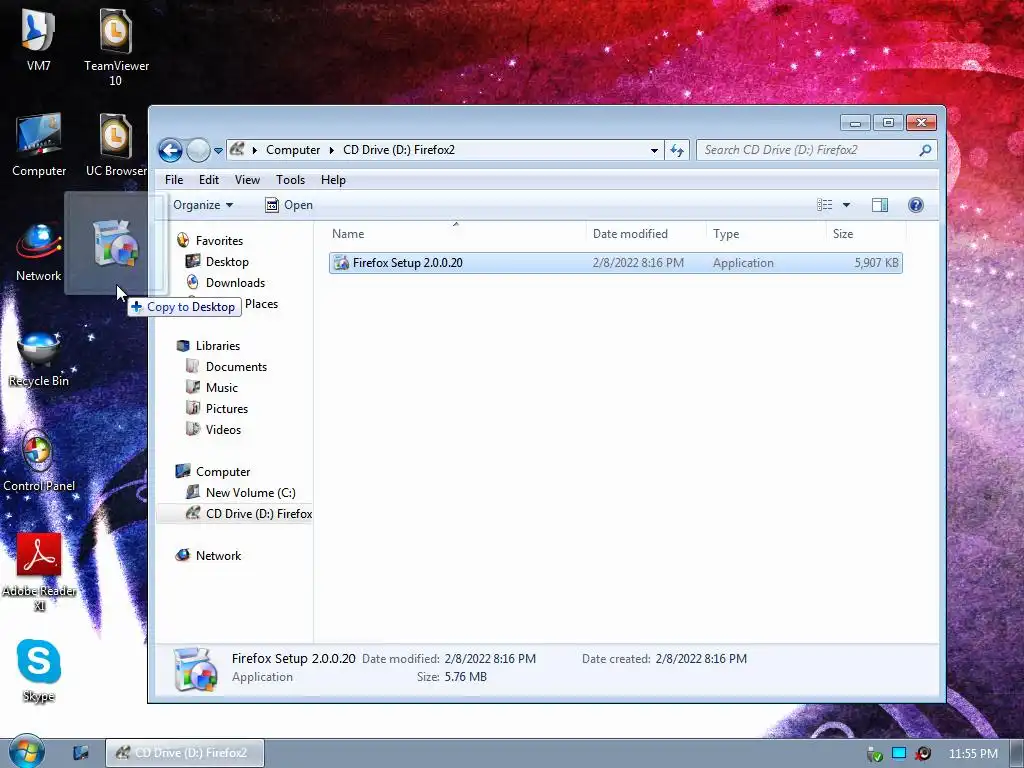Click the blue monitor icon in tray
The image size is (1024, 768).
click(899, 754)
